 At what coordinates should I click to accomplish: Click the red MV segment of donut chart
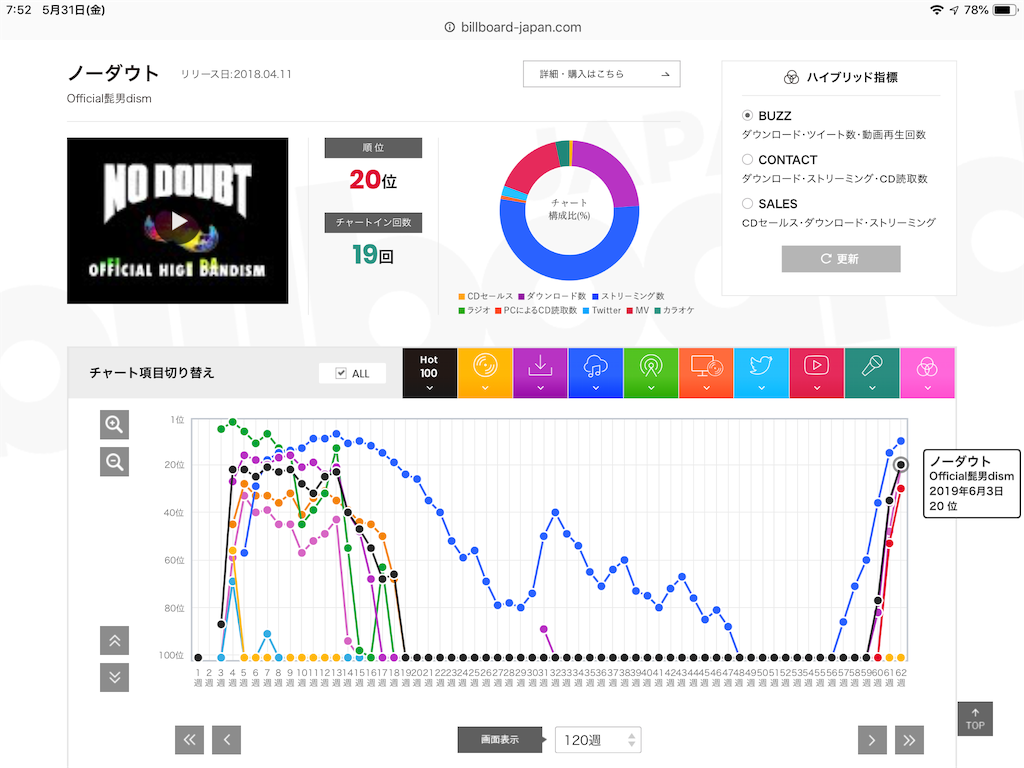pos(532,167)
